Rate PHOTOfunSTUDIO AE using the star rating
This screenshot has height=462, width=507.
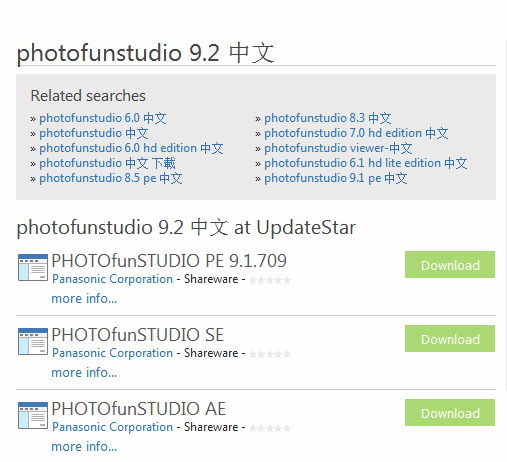pos(270,428)
